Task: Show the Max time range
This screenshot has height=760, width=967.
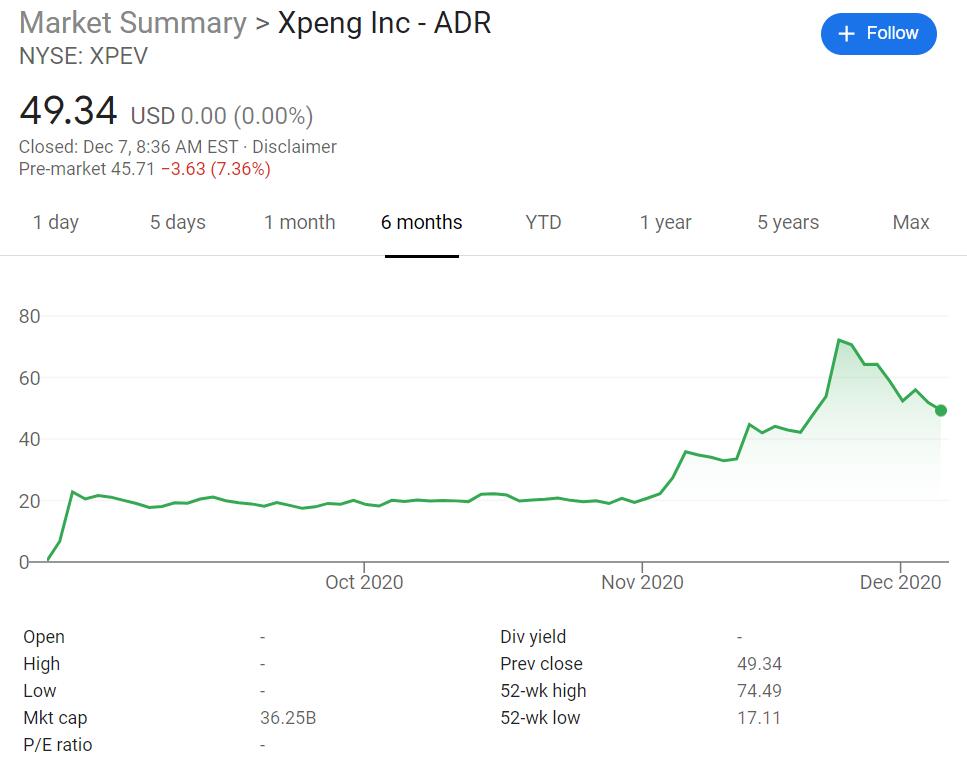Action: (910, 222)
